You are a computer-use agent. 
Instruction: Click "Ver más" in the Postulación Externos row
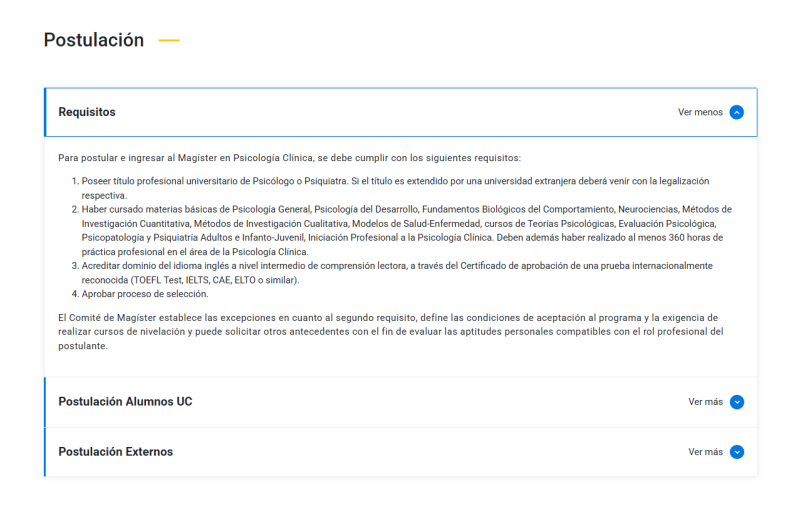[x=705, y=452]
